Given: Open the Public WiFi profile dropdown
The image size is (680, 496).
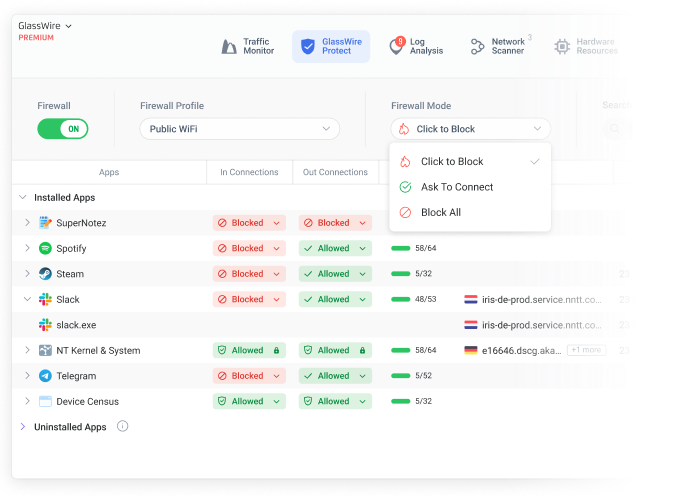Looking at the screenshot, I should point(239,129).
